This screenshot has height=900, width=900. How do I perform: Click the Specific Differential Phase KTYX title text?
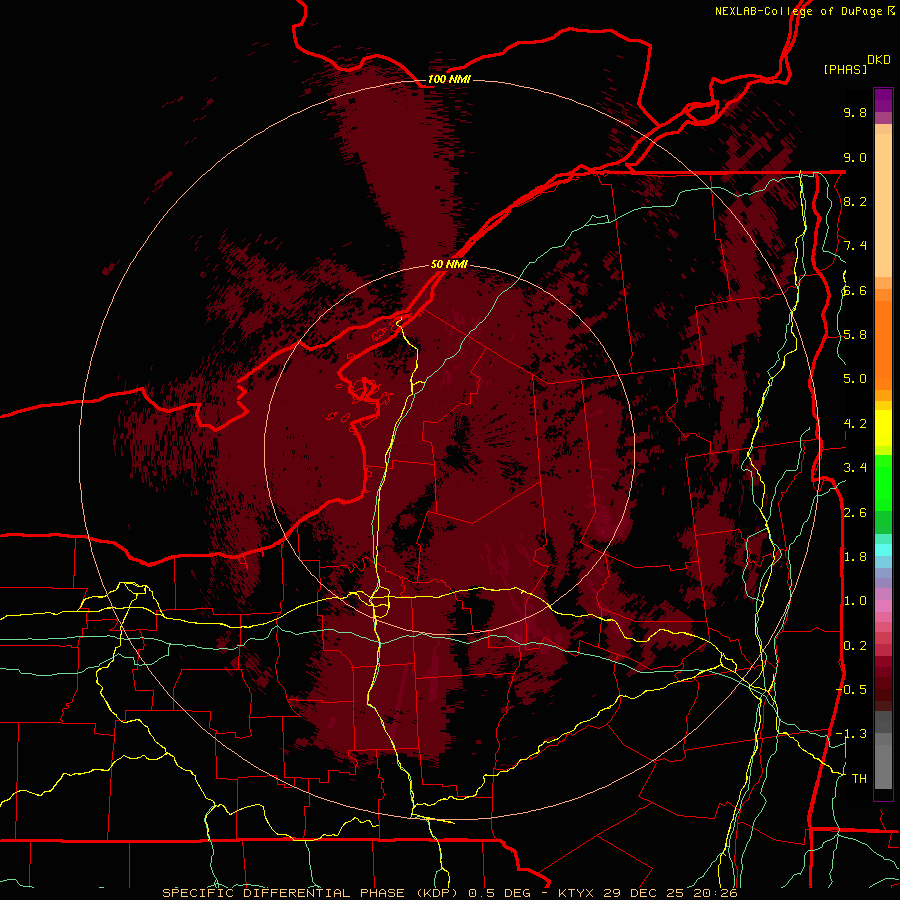coord(450,893)
